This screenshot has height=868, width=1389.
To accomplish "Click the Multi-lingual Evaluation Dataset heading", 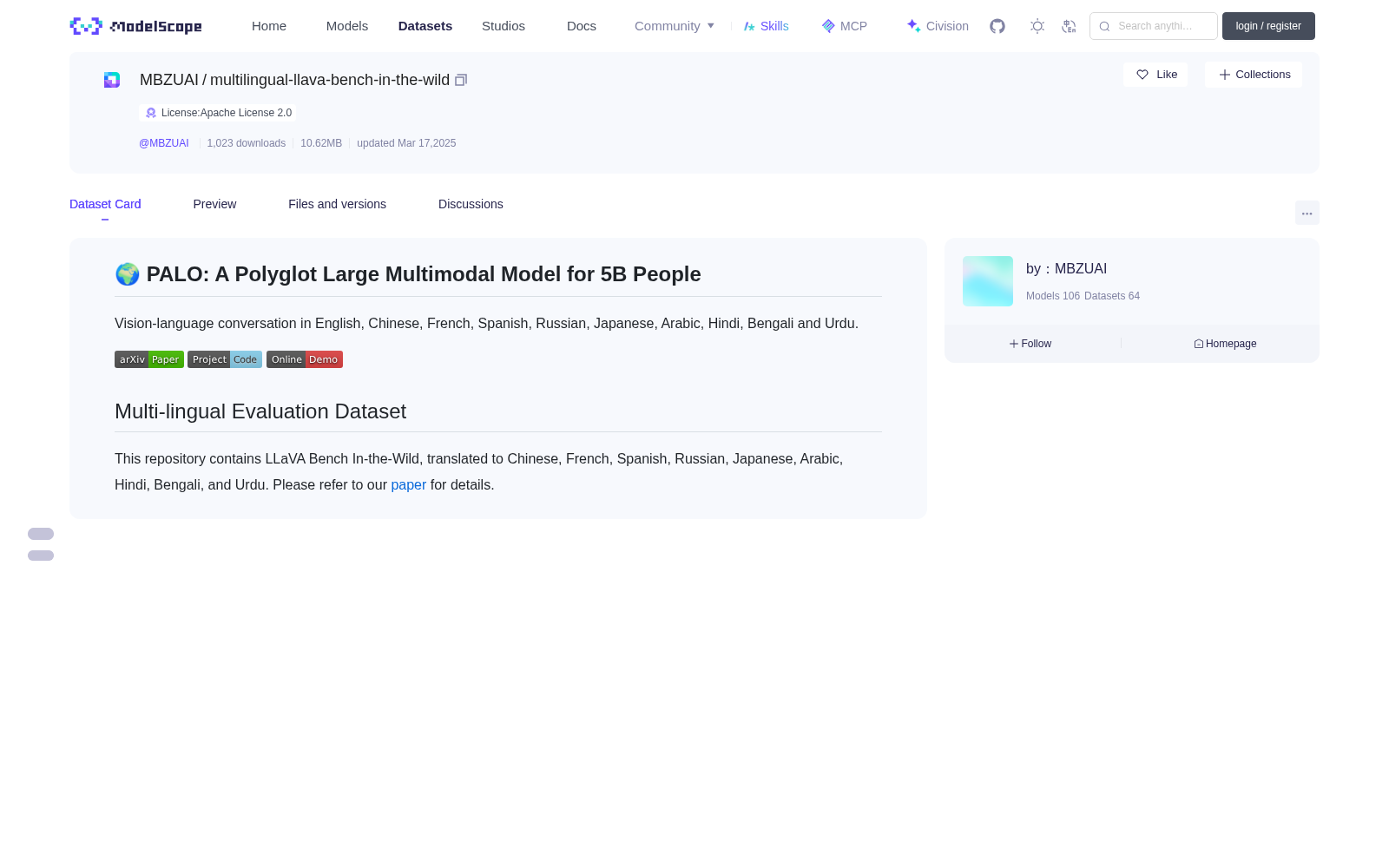I will pyautogui.click(x=260, y=411).
